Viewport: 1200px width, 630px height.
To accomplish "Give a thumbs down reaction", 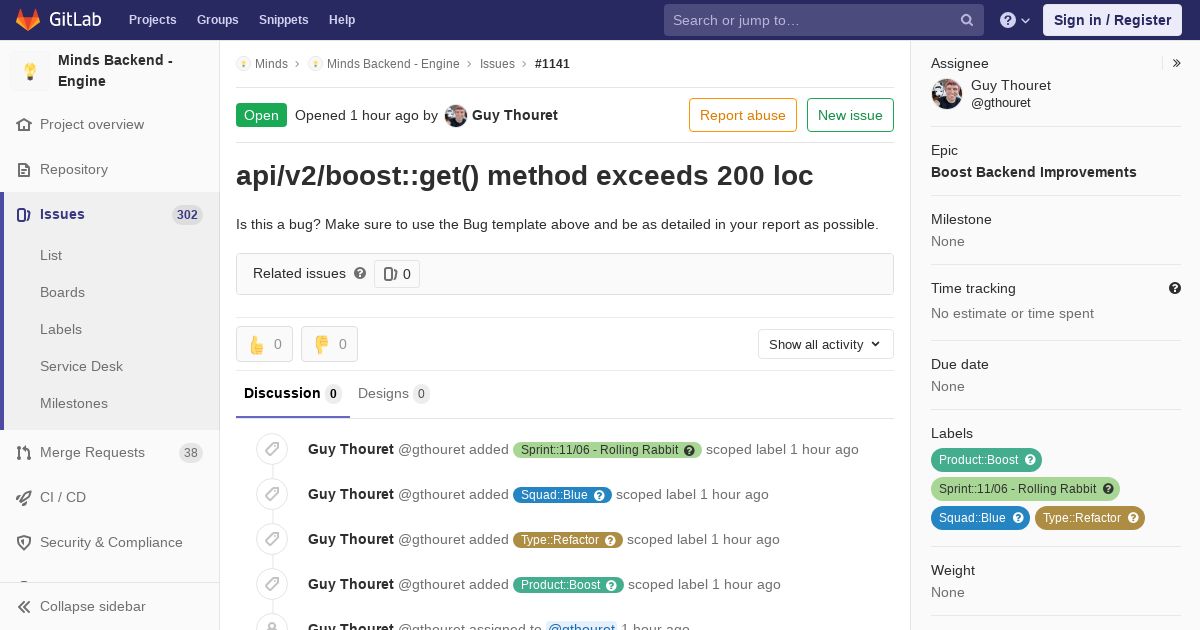I will (x=329, y=344).
